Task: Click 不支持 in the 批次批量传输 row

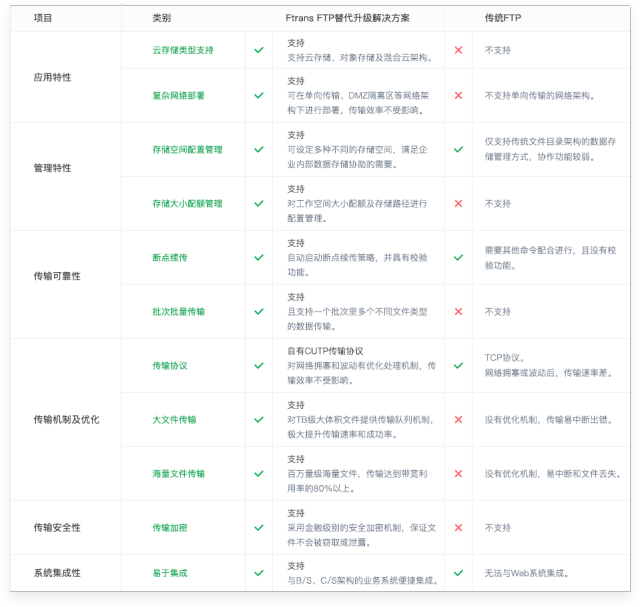Action: [x=498, y=311]
